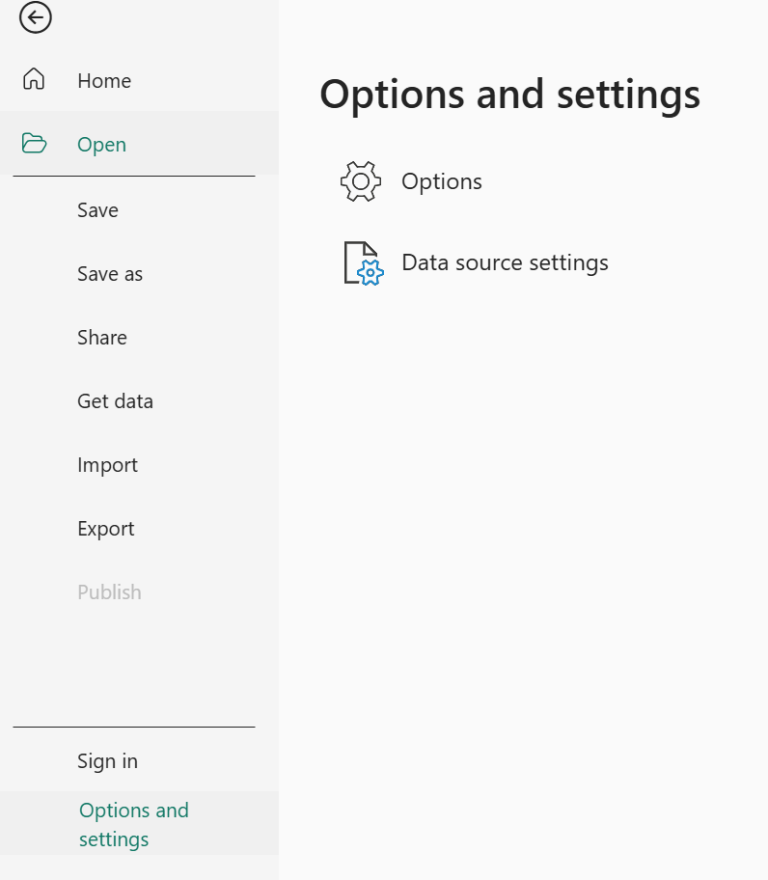Viewport: 768px width, 880px height.
Task: Click the Options and settings page heading
Action: pos(509,94)
